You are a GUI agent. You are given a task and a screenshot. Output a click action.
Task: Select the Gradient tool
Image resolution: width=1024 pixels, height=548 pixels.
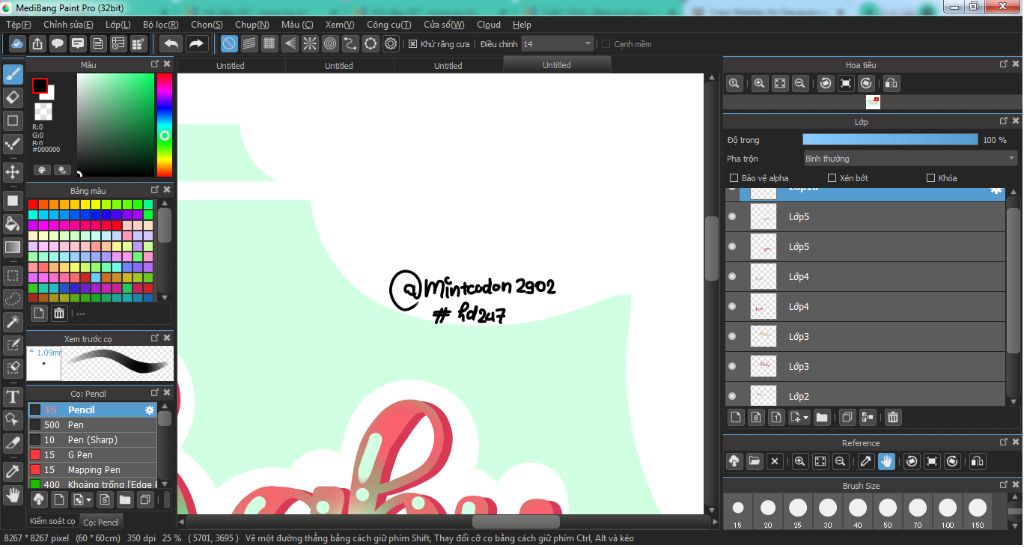(12, 248)
